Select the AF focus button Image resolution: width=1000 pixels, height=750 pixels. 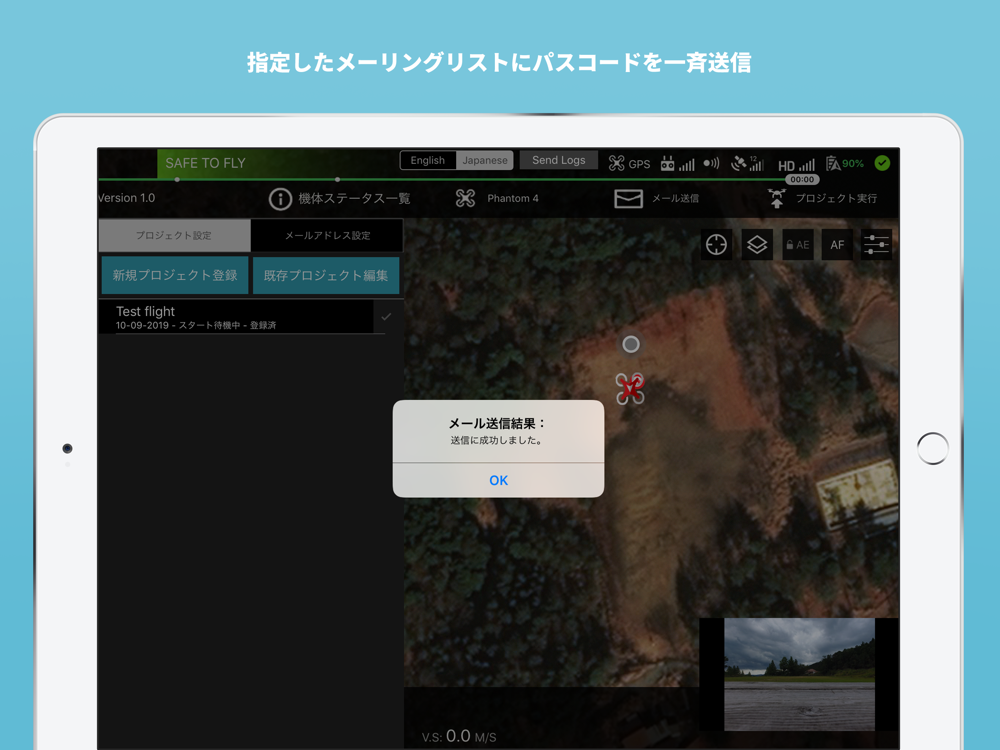click(837, 244)
